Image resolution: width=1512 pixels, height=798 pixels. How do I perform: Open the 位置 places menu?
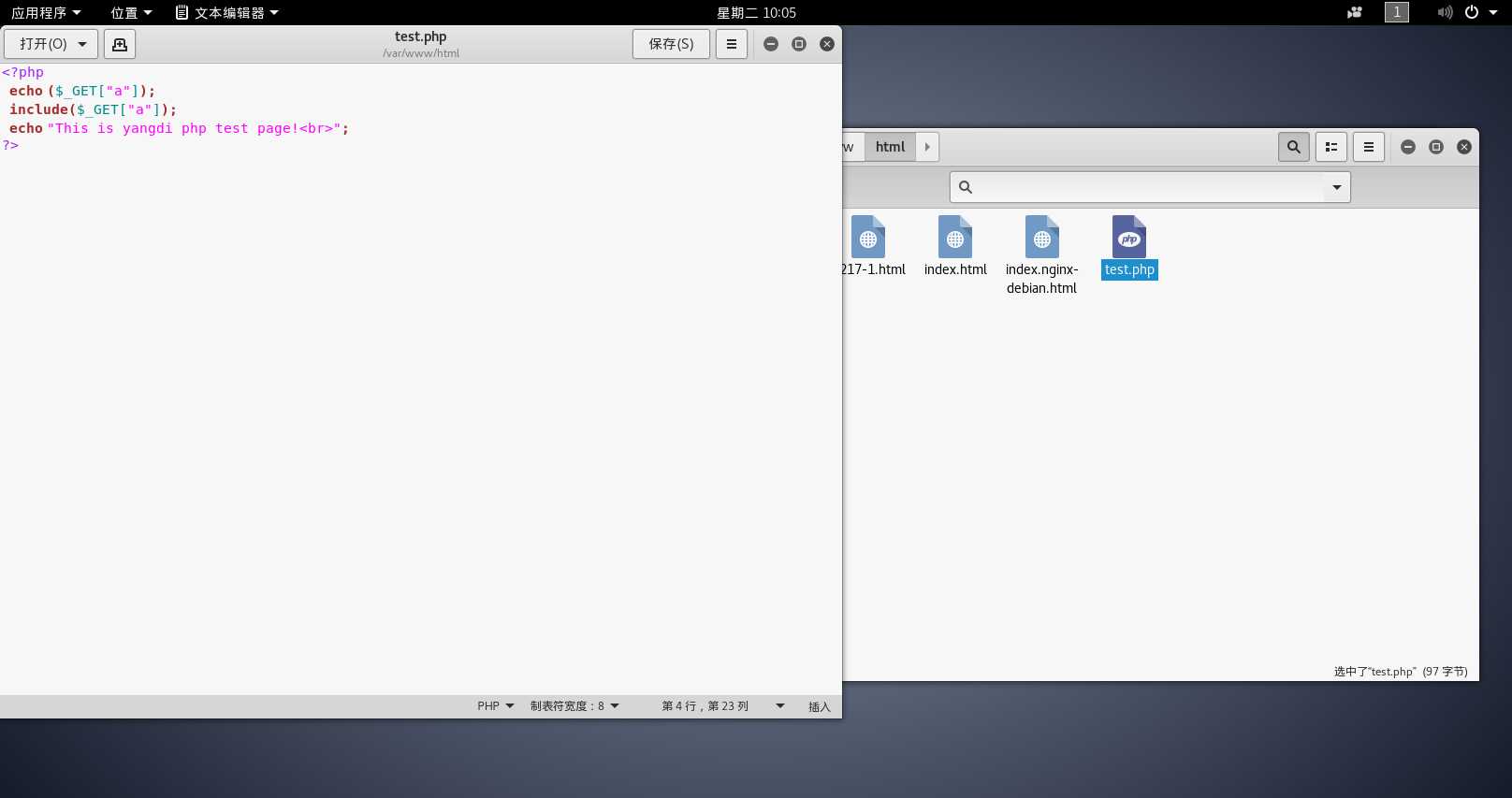click(131, 12)
